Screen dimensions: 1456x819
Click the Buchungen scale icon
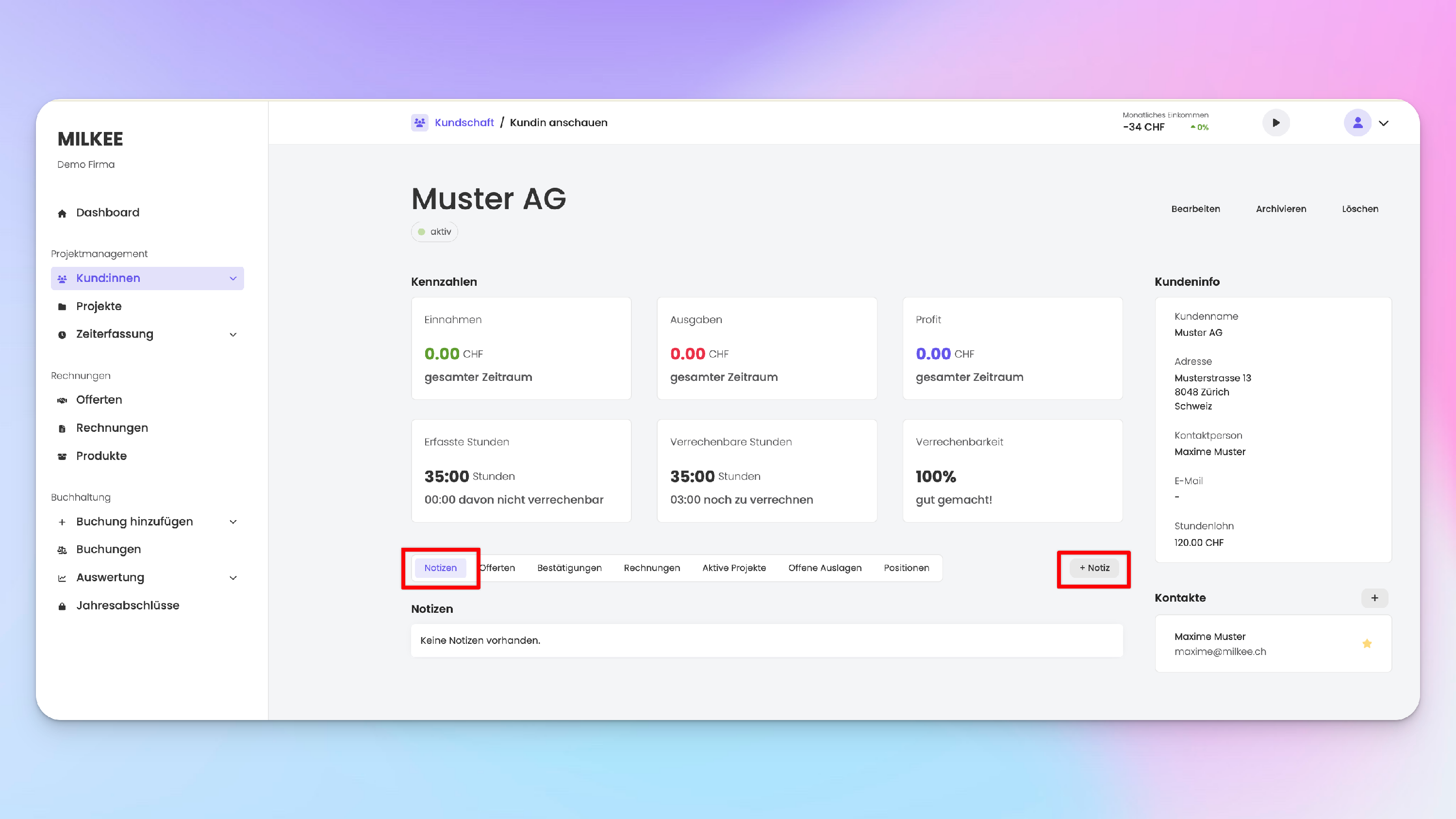click(x=62, y=550)
